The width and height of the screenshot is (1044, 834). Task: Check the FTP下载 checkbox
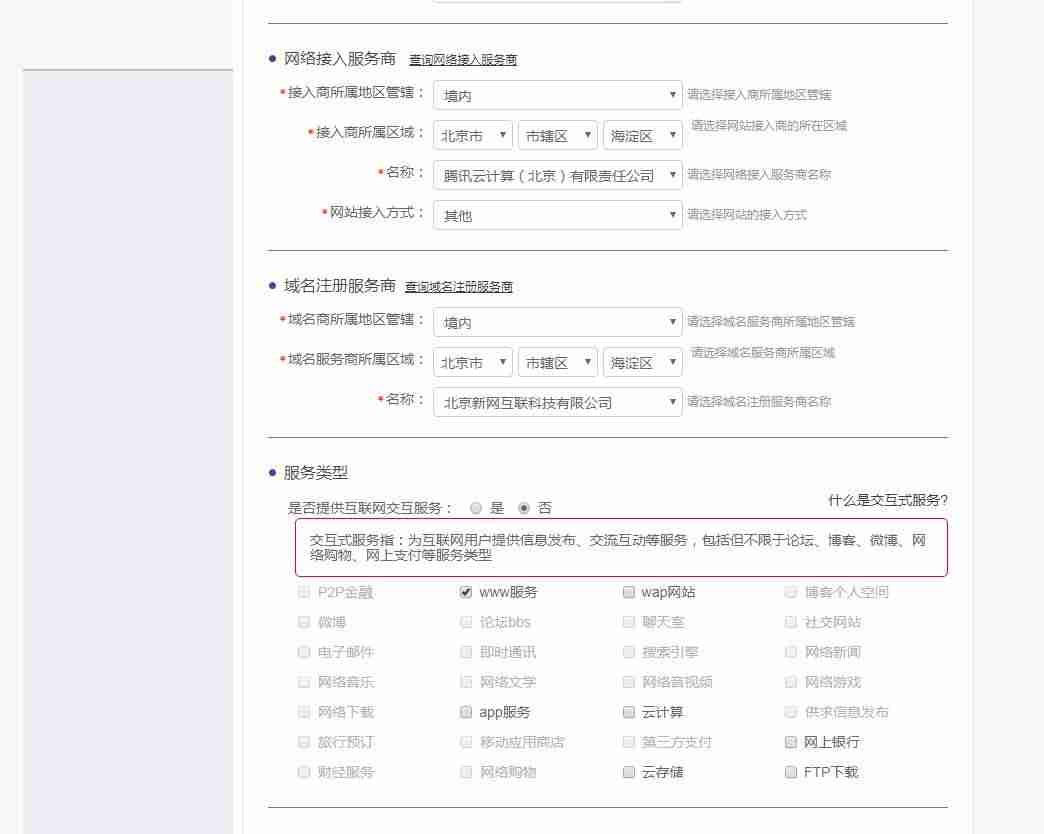[791, 771]
